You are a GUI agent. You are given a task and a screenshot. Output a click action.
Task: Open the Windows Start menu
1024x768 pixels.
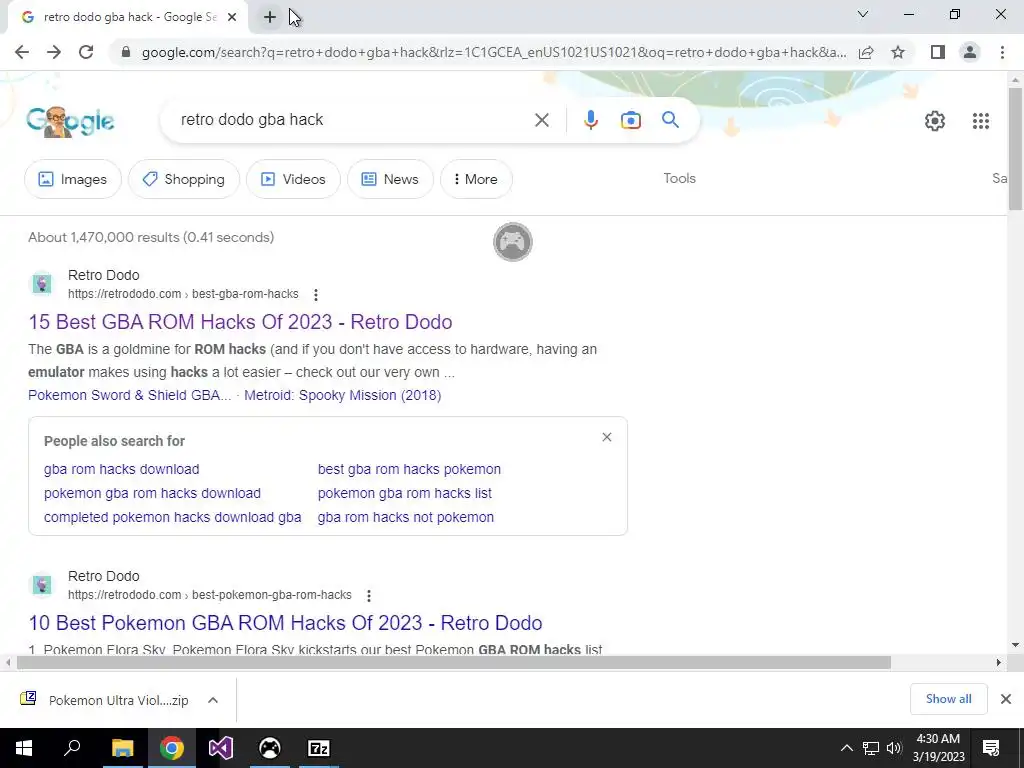pyautogui.click(x=24, y=748)
